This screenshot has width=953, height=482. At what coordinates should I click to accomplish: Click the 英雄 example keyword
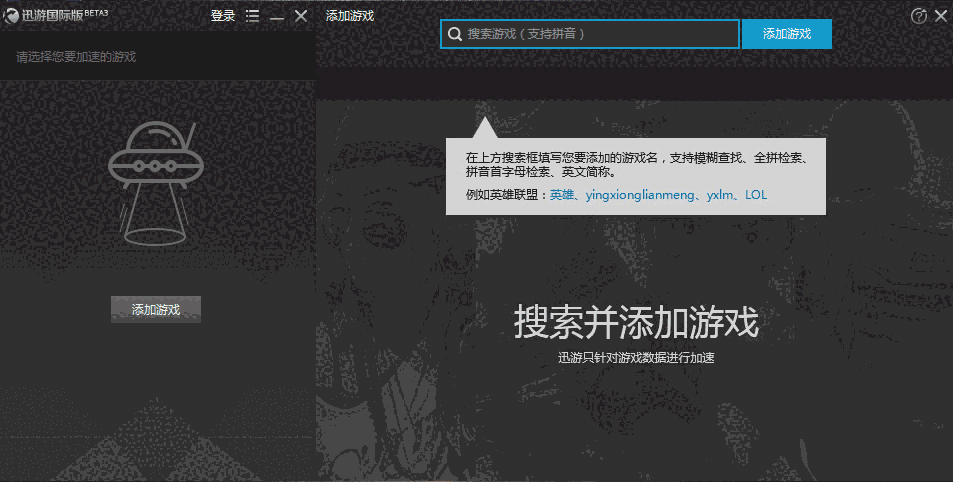(x=562, y=195)
